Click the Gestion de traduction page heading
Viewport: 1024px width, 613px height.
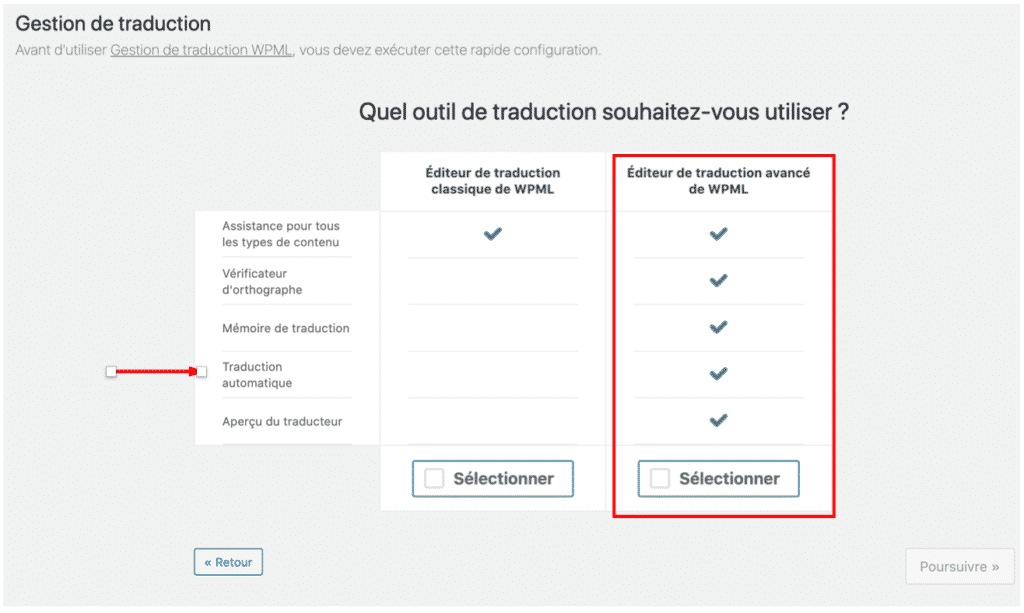[112, 23]
